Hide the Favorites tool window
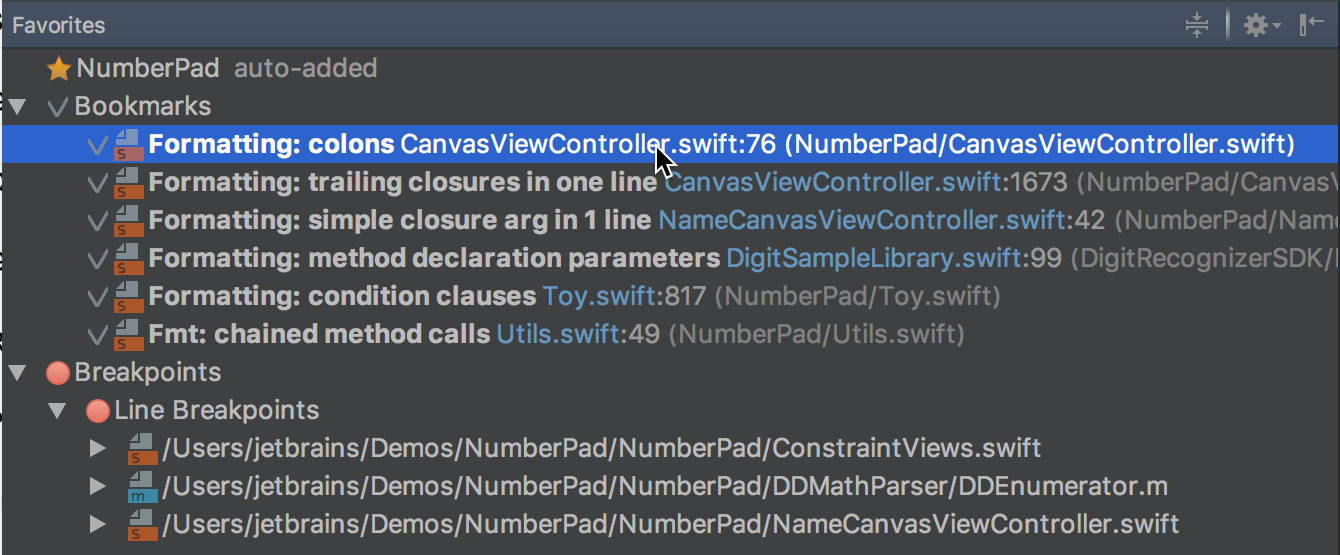This screenshot has height=555, width=1340. point(1311,26)
